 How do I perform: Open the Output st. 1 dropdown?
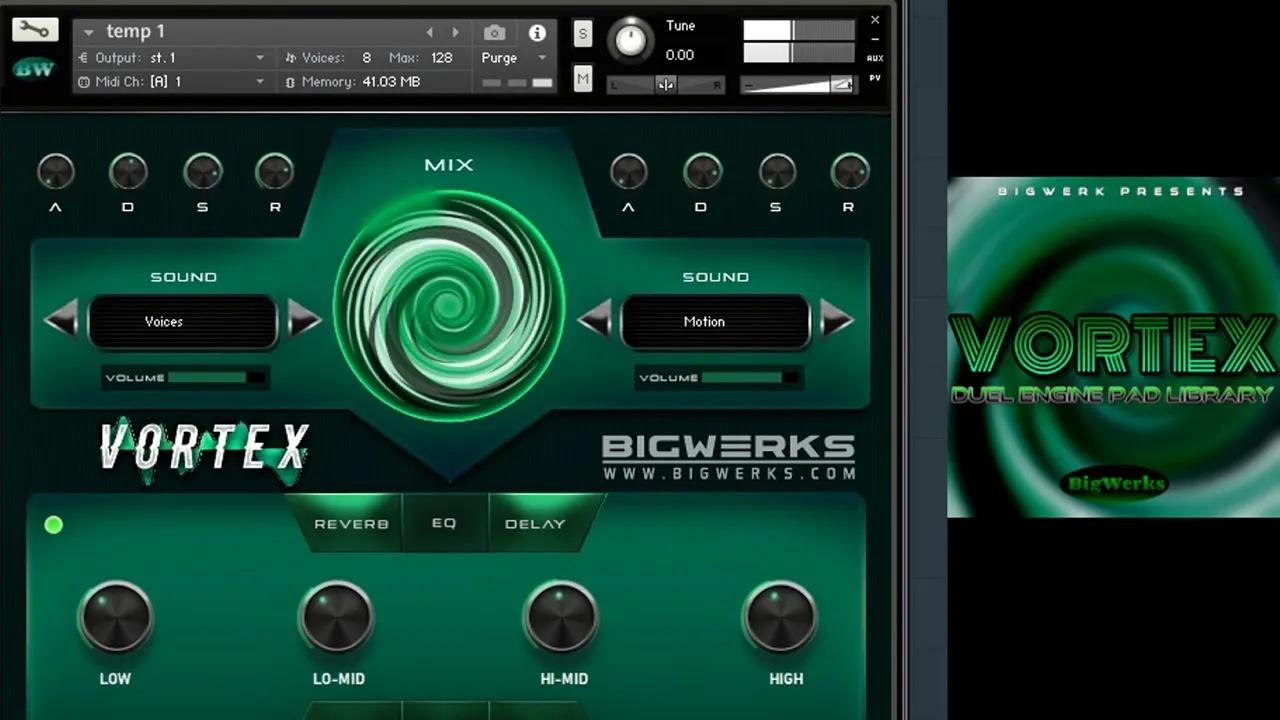tap(172, 58)
